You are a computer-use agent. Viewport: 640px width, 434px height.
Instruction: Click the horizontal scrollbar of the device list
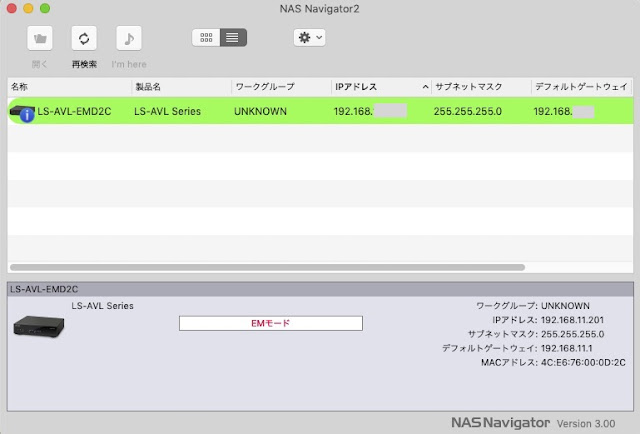point(267,267)
